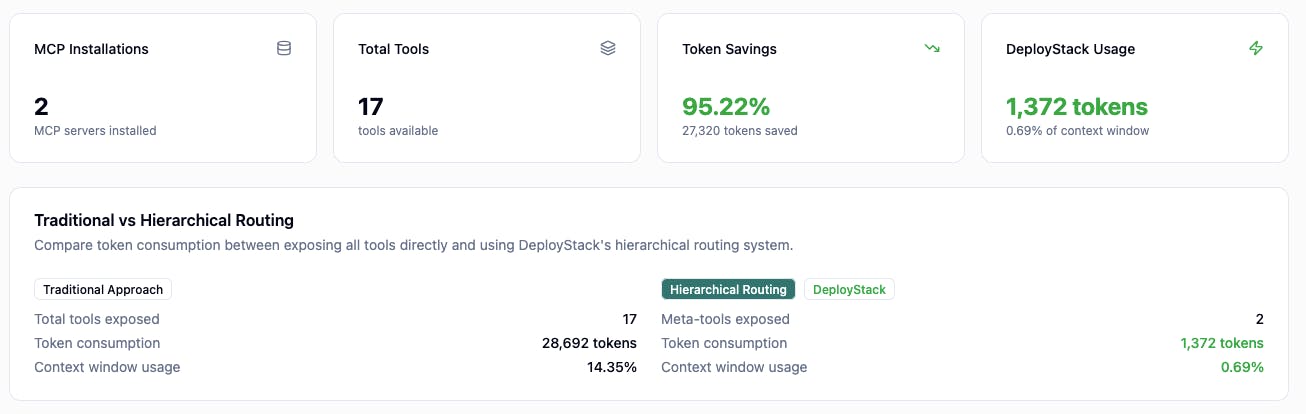Click the Traditional 'Token consumption' label

pos(97,343)
